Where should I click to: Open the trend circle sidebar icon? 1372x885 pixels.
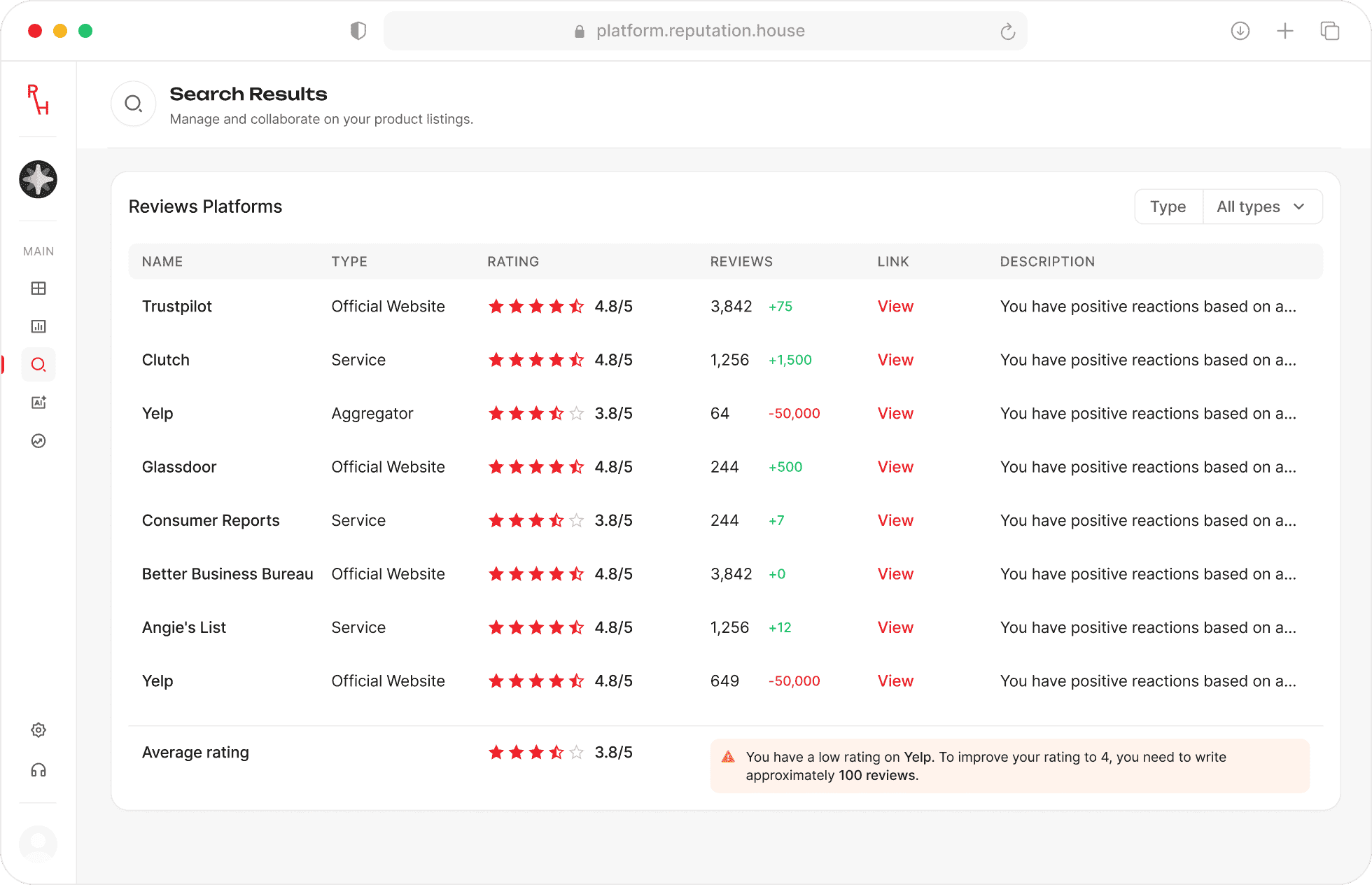coord(38,441)
